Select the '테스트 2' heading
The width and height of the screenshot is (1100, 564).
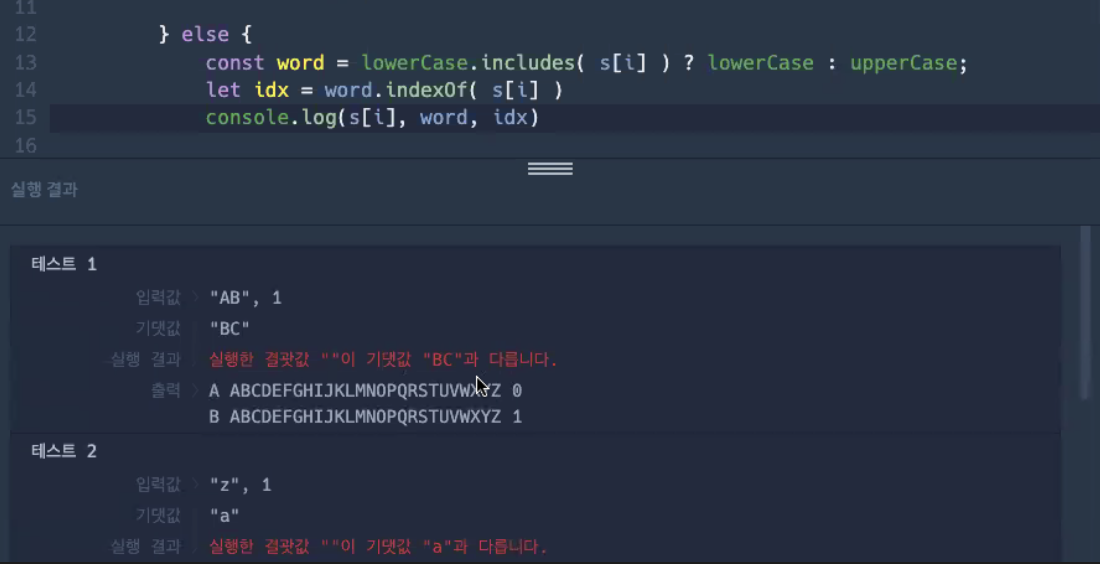coord(64,451)
